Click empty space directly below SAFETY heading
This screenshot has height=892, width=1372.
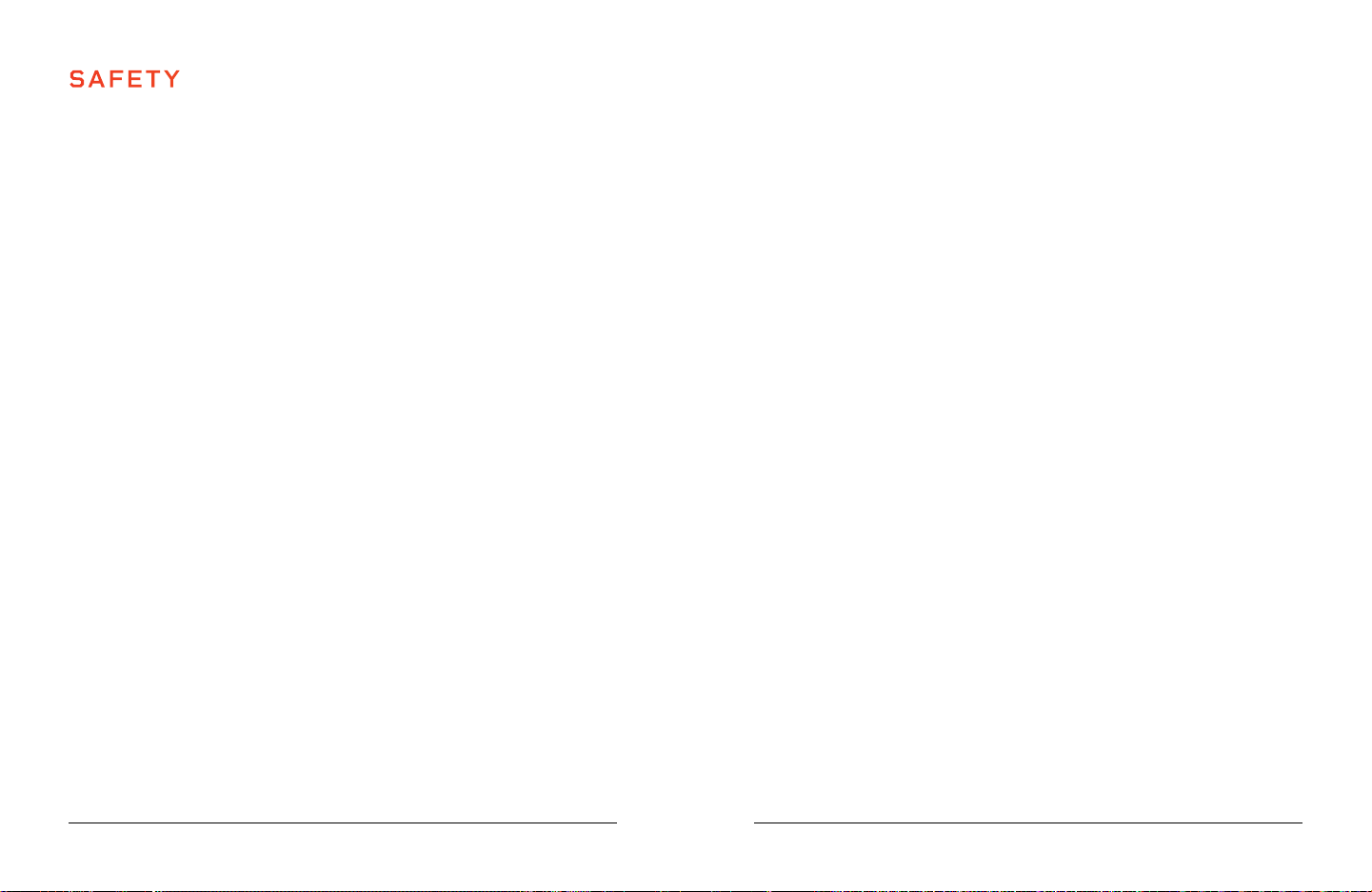coord(125,124)
